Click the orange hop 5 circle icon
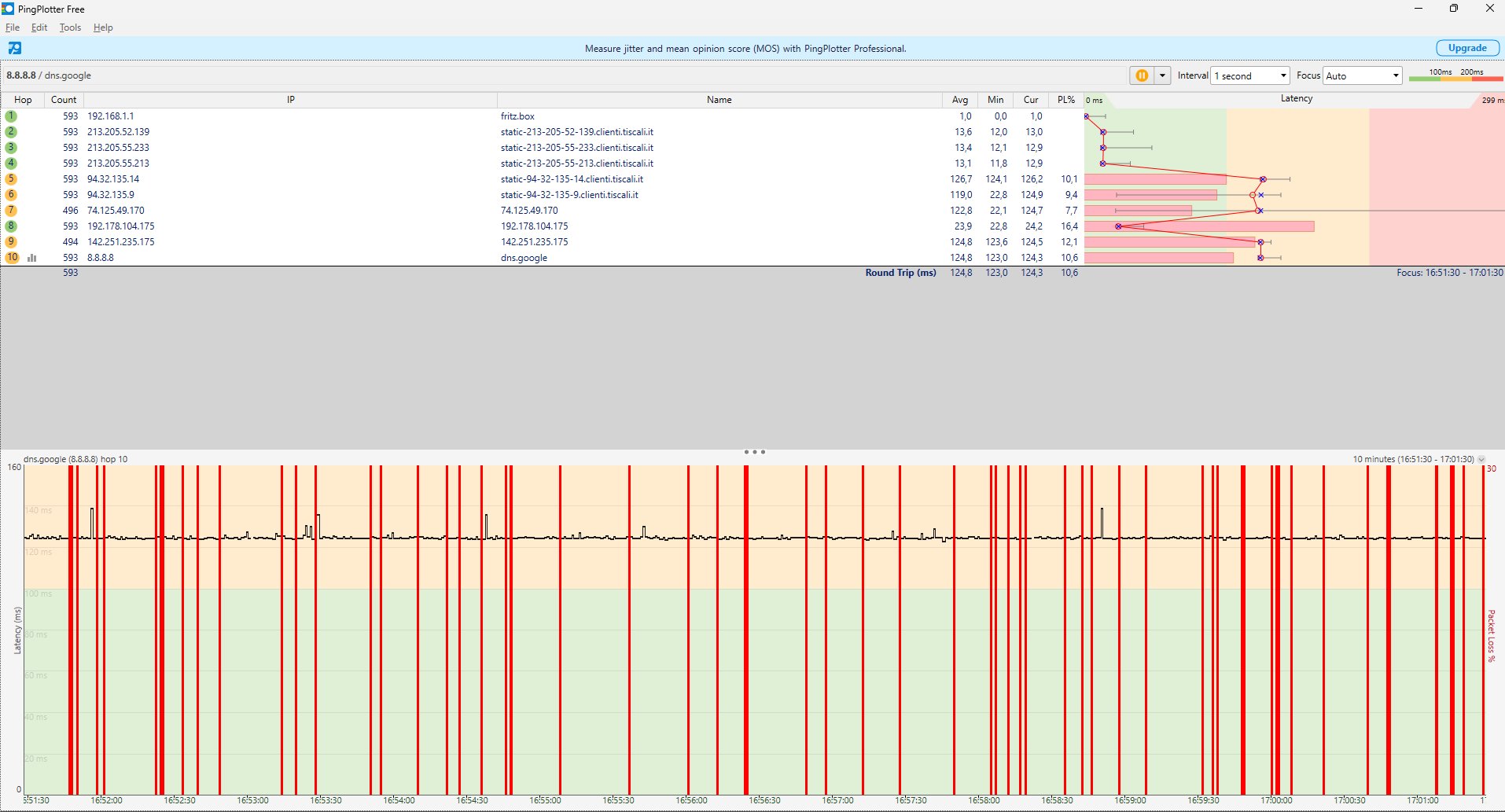This screenshot has width=1505, height=812. pos(11,179)
